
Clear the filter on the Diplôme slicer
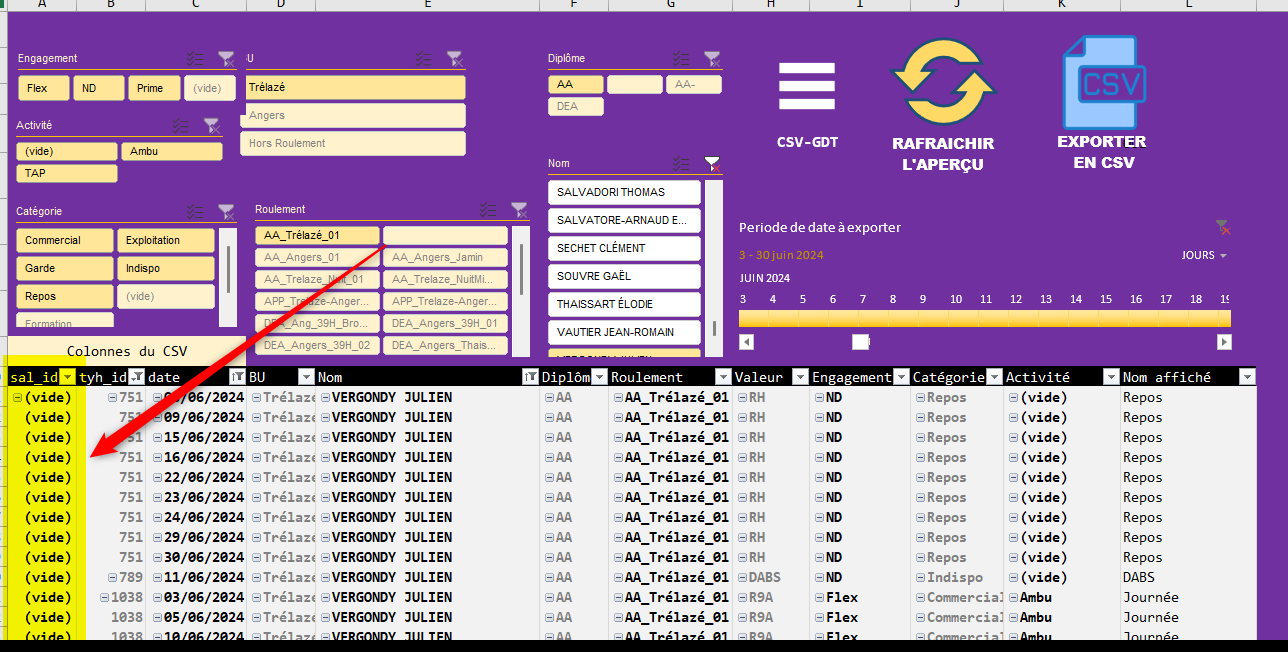click(x=711, y=59)
